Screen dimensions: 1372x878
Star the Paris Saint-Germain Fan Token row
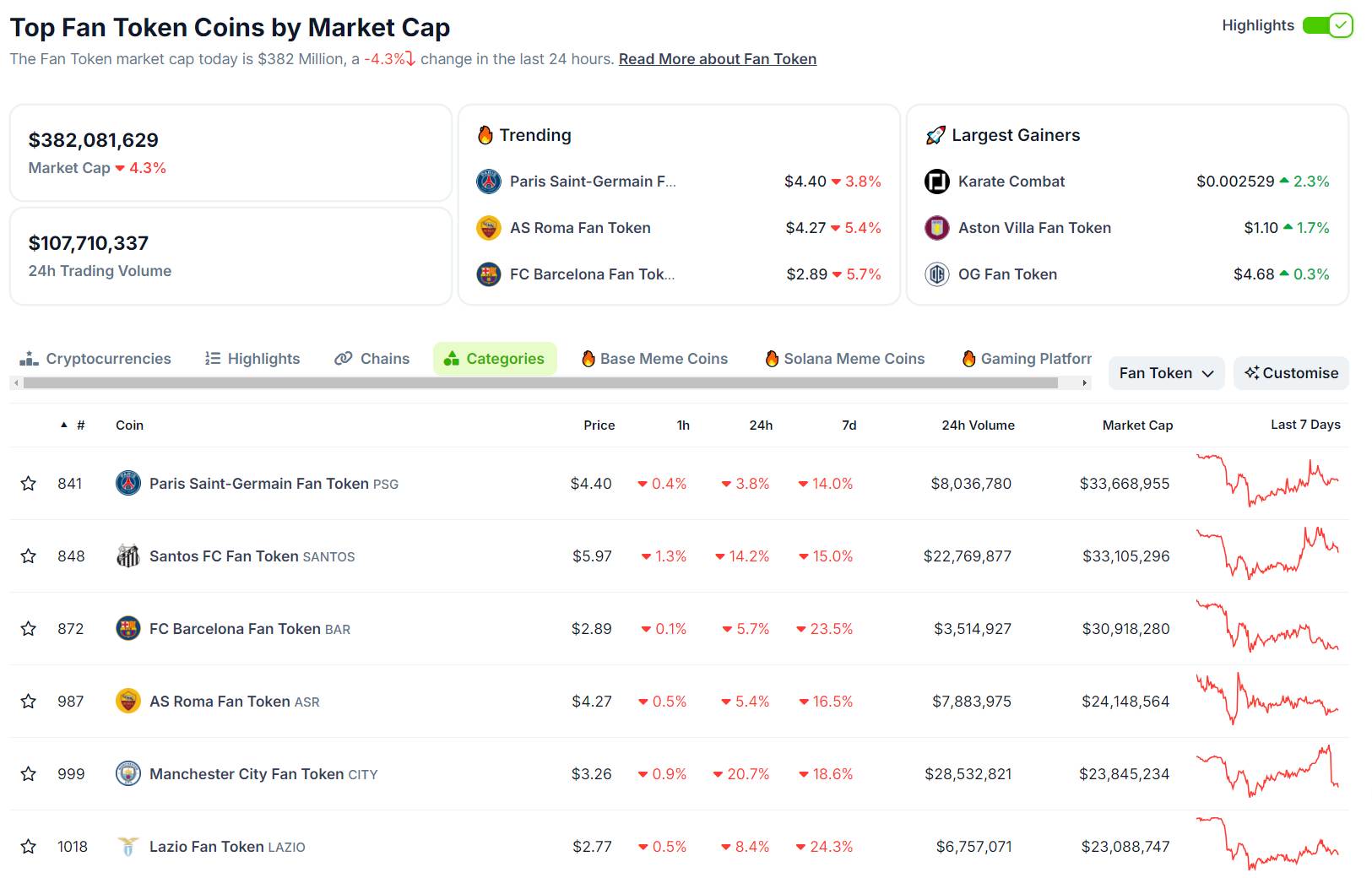(x=29, y=484)
